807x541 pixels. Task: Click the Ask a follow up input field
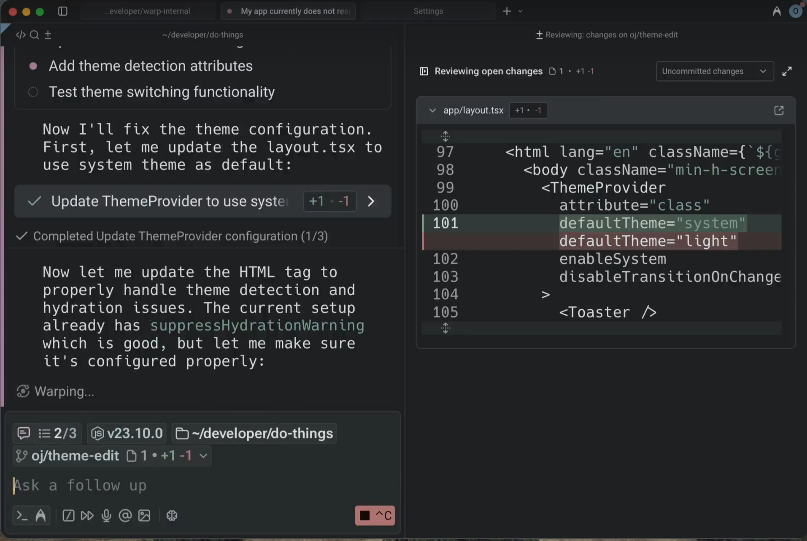point(200,485)
